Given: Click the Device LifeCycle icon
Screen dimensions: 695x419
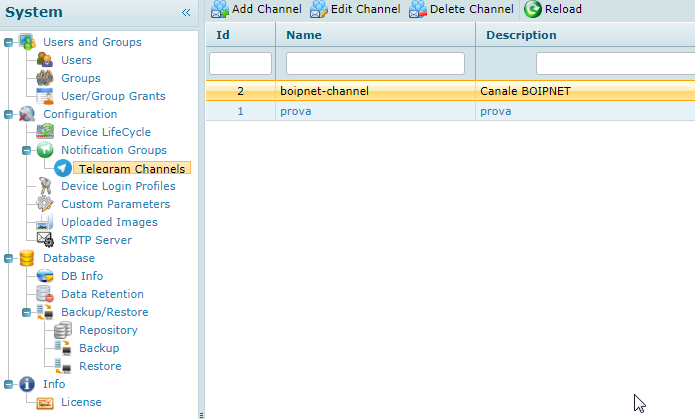Looking at the screenshot, I should tap(45, 132).
